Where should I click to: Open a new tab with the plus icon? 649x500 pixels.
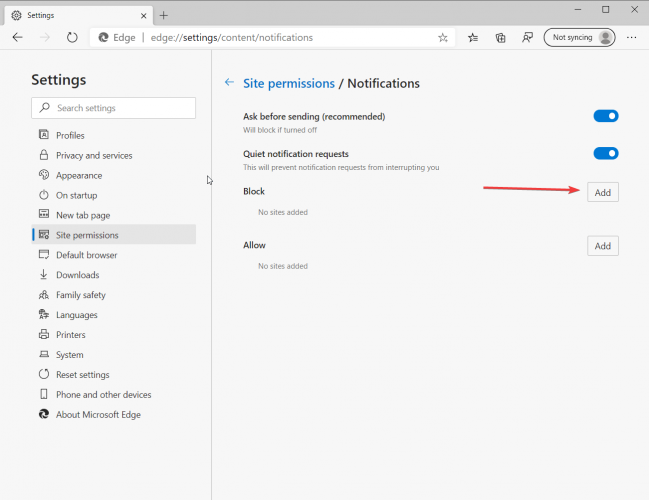click(x=163, y=16)
